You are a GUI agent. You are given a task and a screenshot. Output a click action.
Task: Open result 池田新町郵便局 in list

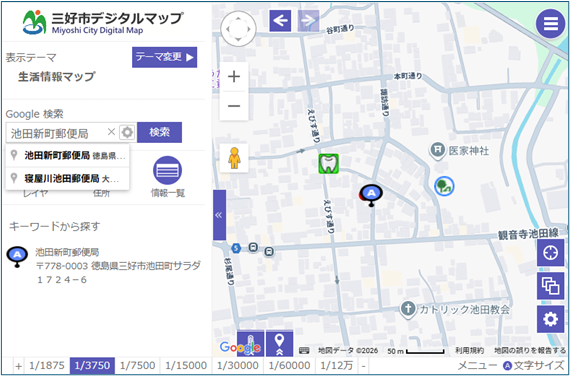tap(67, 252)
